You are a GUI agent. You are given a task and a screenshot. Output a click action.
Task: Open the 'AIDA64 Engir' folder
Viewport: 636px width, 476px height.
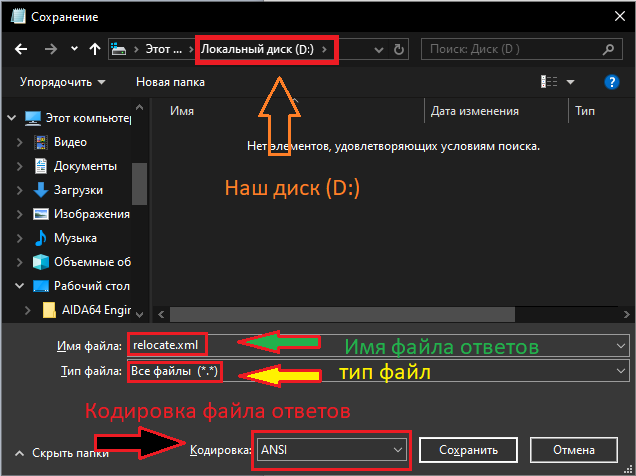coord(97,310)
